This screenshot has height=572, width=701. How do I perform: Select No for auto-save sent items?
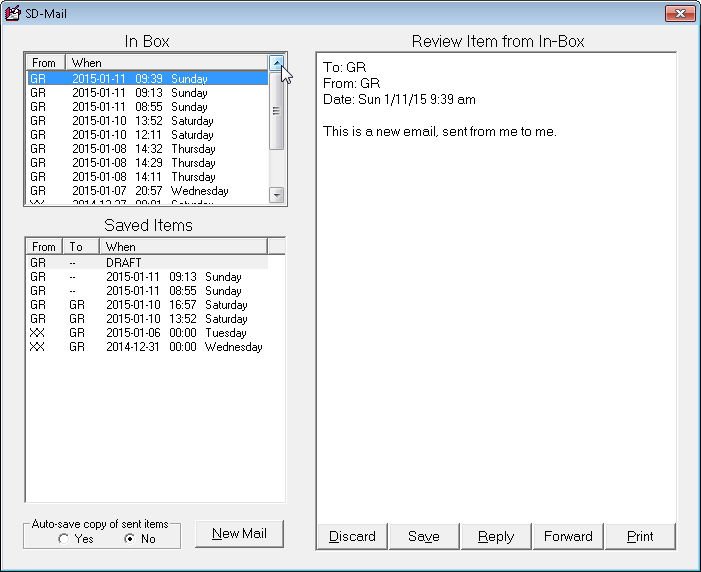pyautogui.click(x=129, y=539)
